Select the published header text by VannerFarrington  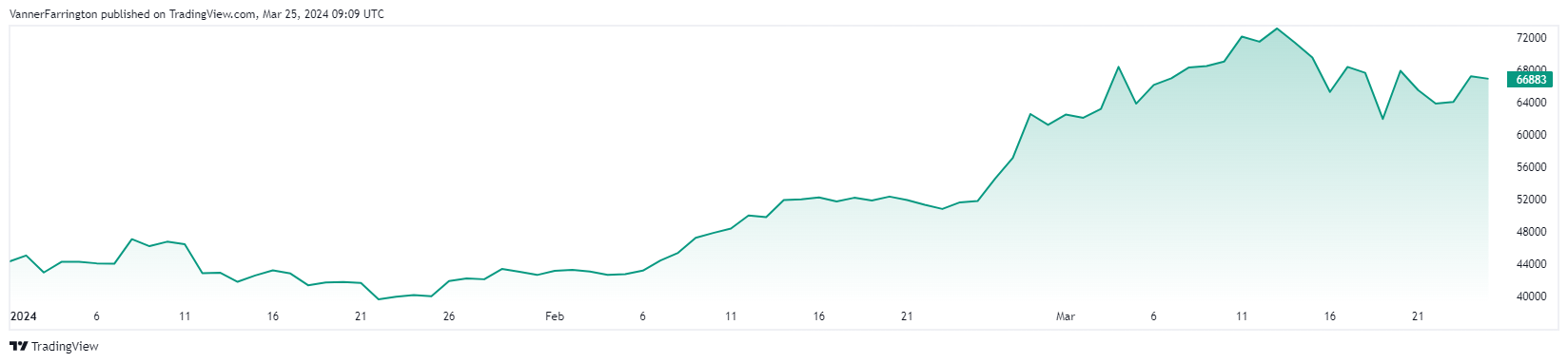(x=197, y=14)
